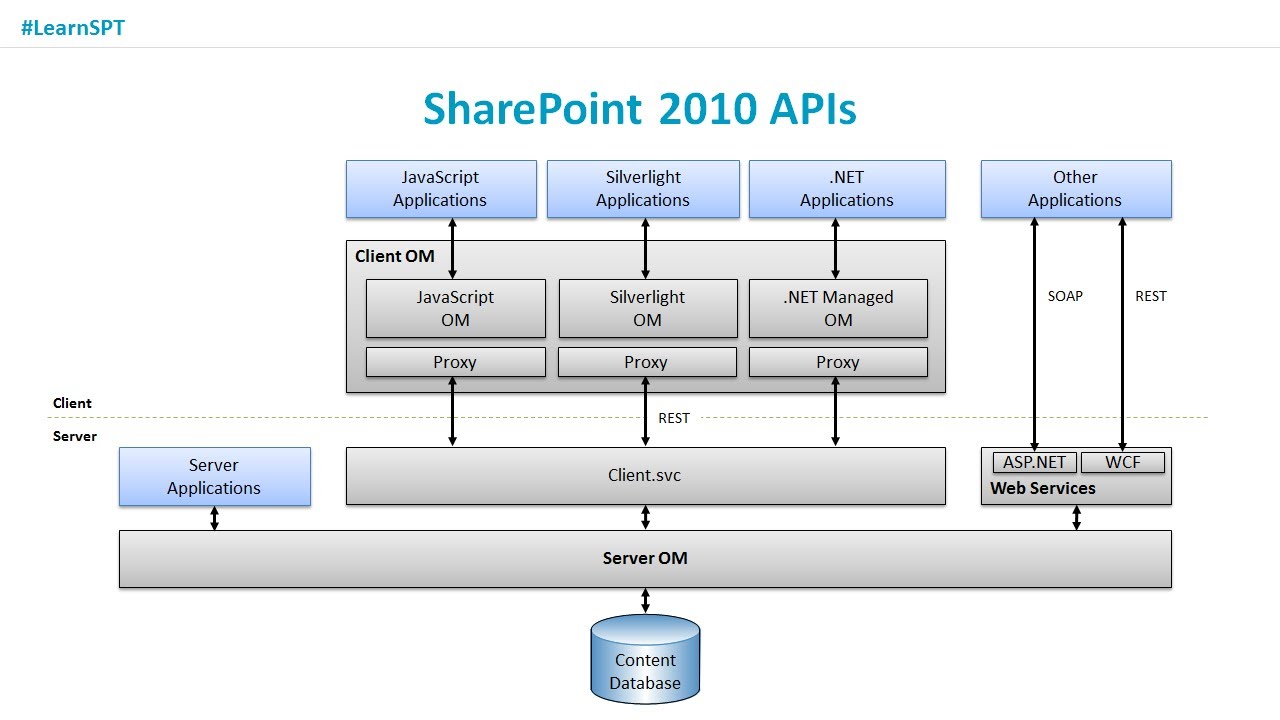Select the WCF box
1280x720 pixels.
[x=1123, y=462]
